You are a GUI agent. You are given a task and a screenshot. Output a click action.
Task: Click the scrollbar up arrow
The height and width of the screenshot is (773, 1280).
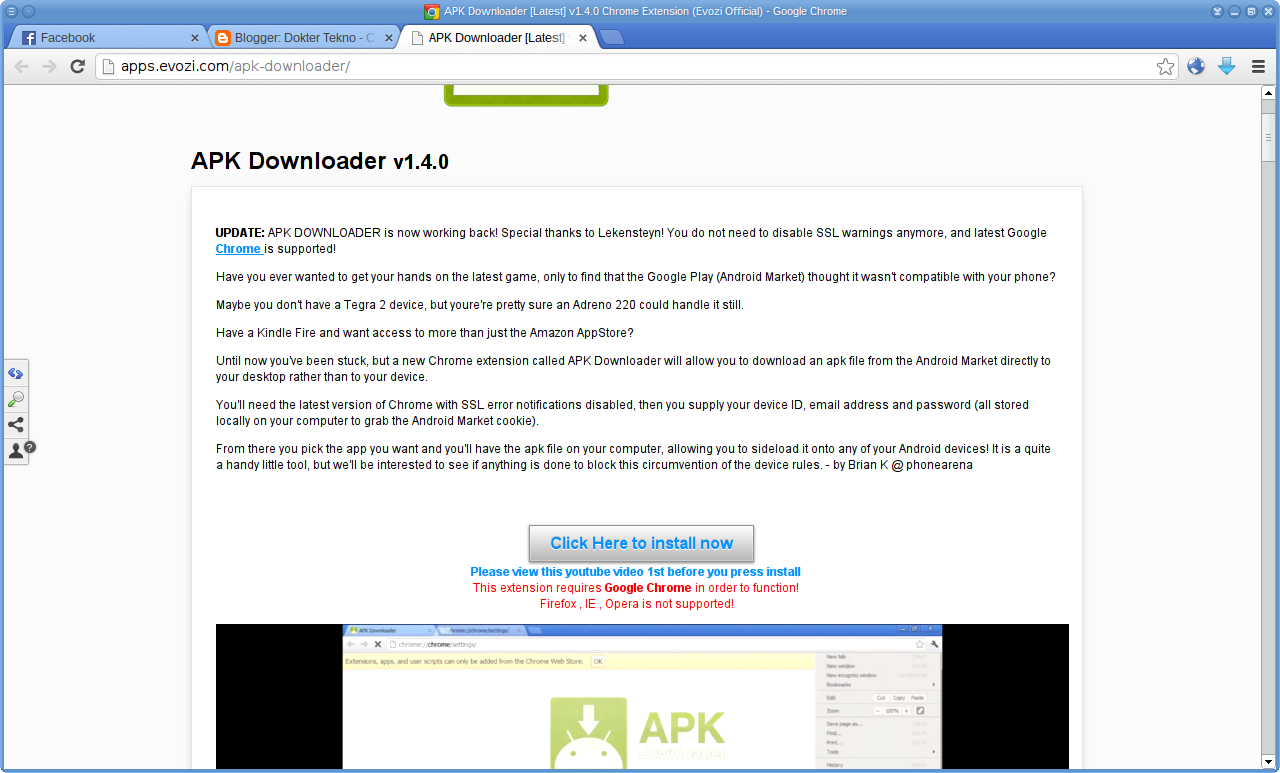pos(1268,92)
